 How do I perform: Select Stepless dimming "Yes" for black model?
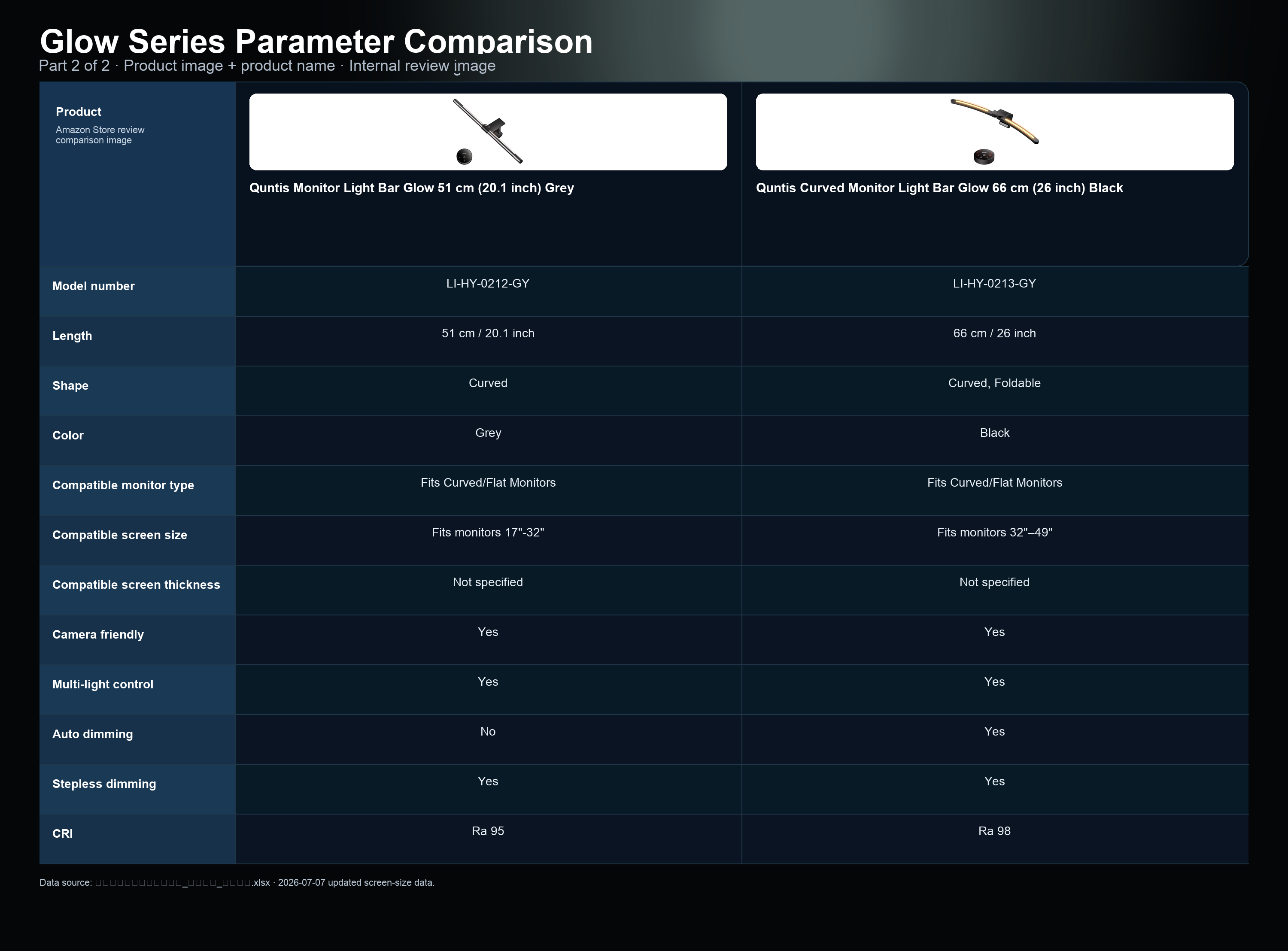pos(994,781)
